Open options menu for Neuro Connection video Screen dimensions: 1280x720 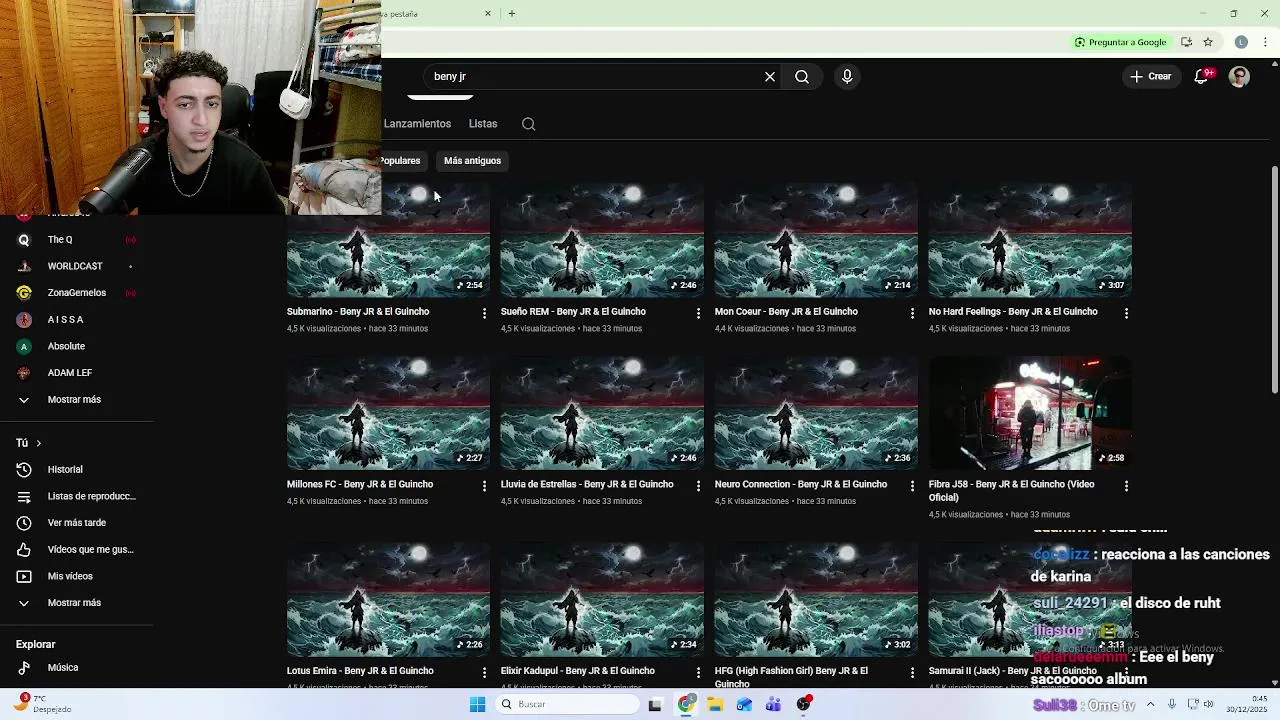912,486
